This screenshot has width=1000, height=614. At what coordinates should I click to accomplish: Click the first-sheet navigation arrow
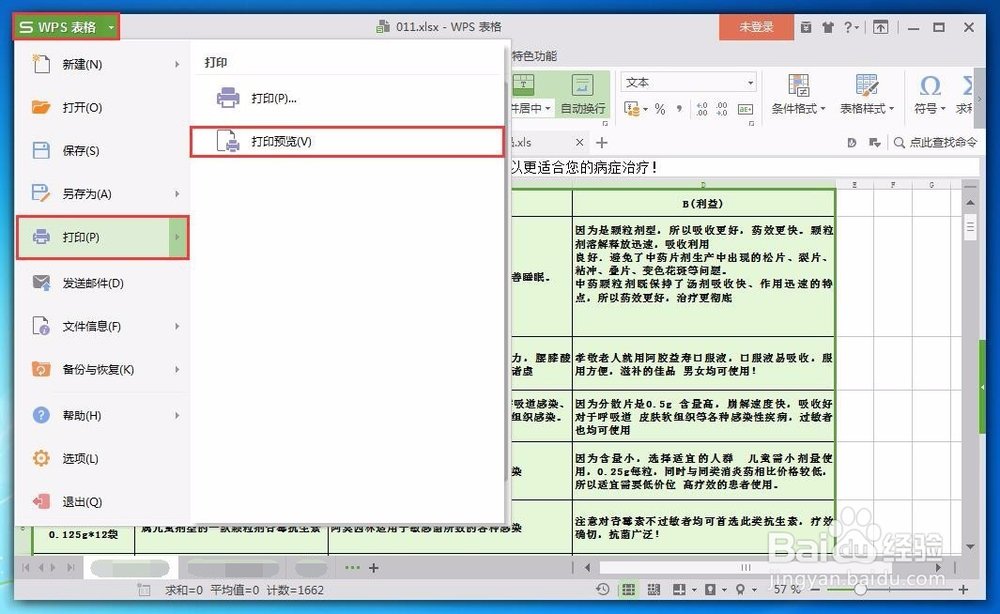pos(26,567)
